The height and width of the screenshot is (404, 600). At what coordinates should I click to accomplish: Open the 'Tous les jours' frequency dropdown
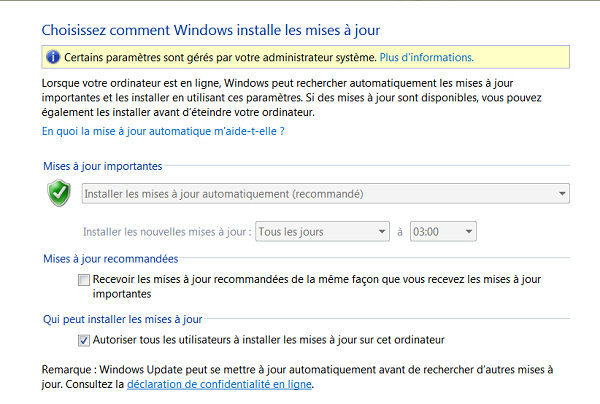381,232
